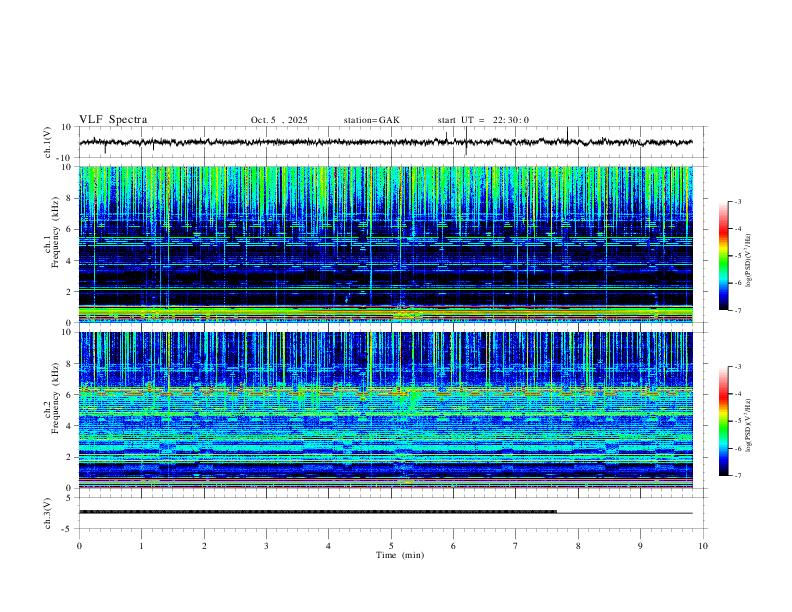Click the '-3' label on ch.1 color bar
The height and width of the screenshot is (612, 792).
(738, 201)
